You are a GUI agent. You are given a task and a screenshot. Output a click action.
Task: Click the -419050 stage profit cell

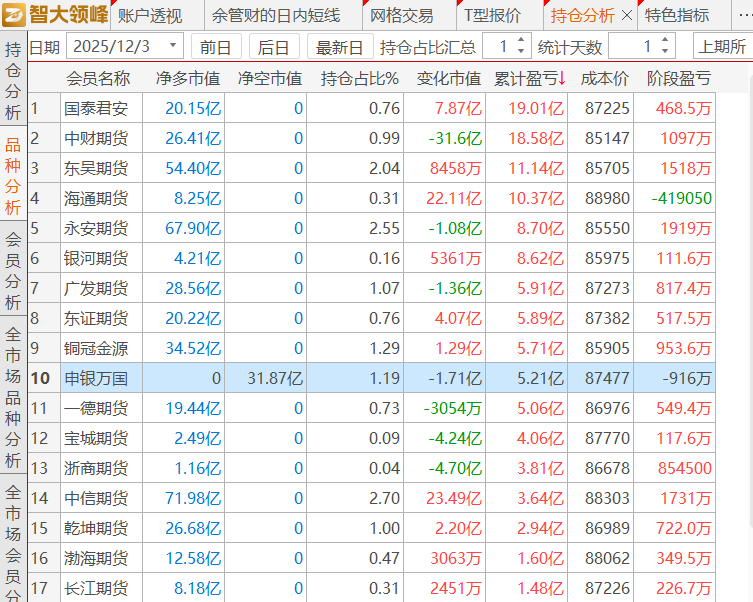[675, 198]
